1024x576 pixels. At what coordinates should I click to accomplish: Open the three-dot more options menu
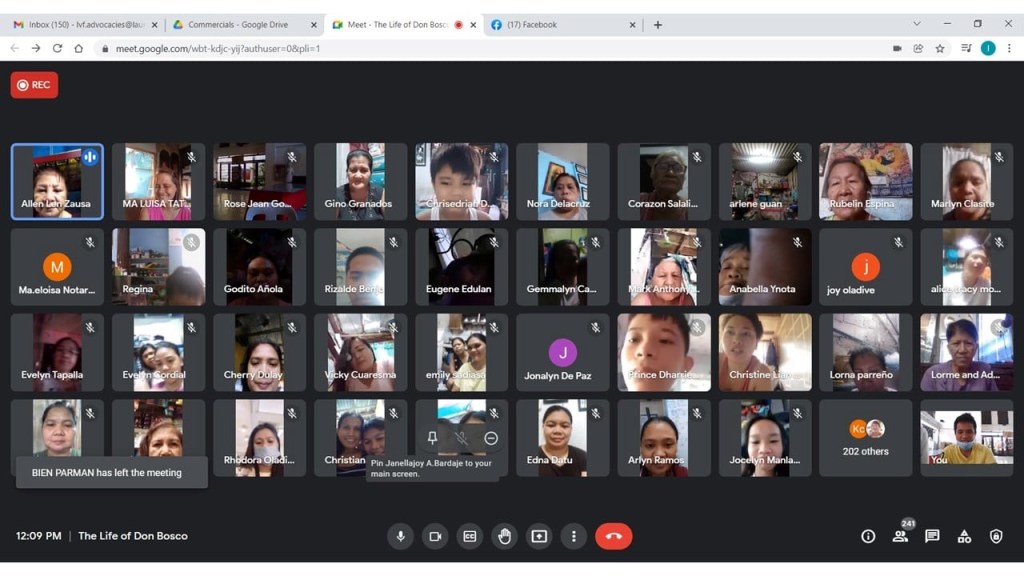[573, 536]
